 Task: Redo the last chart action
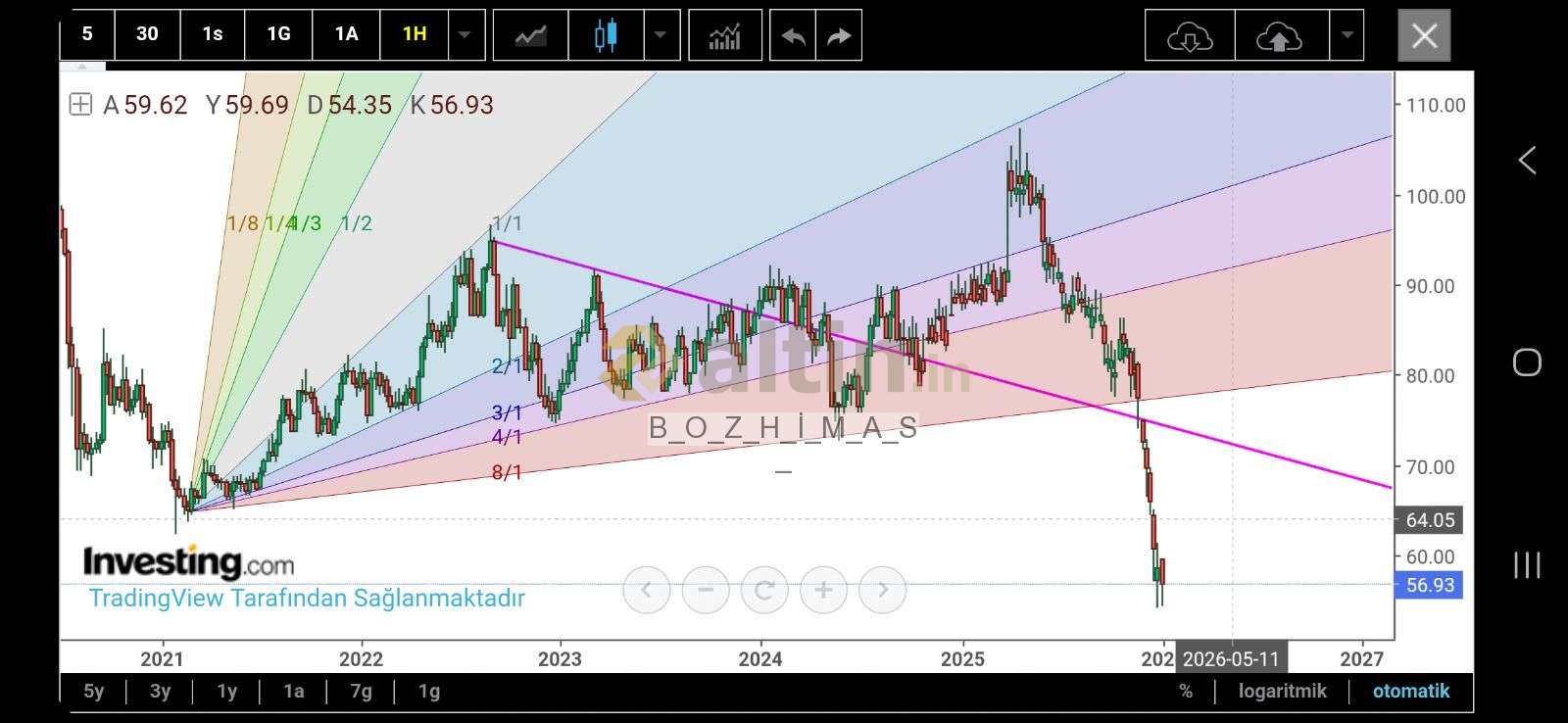point(839,36)
